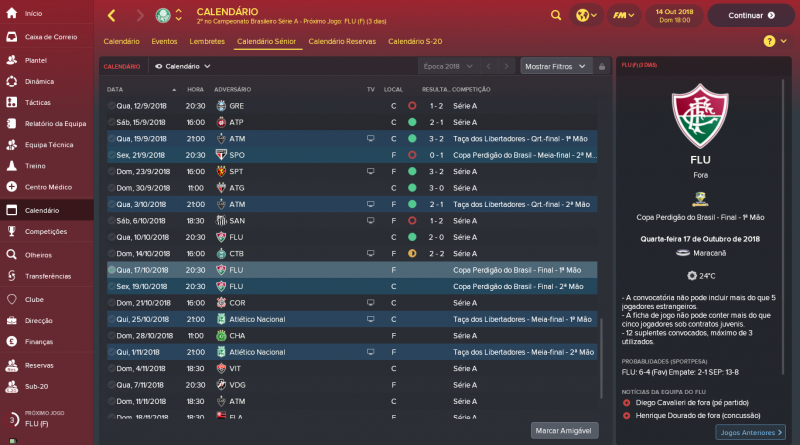
Task: Toggle the selector on the Qua 17/10/2018 row
Action: [x=111, y=270]
